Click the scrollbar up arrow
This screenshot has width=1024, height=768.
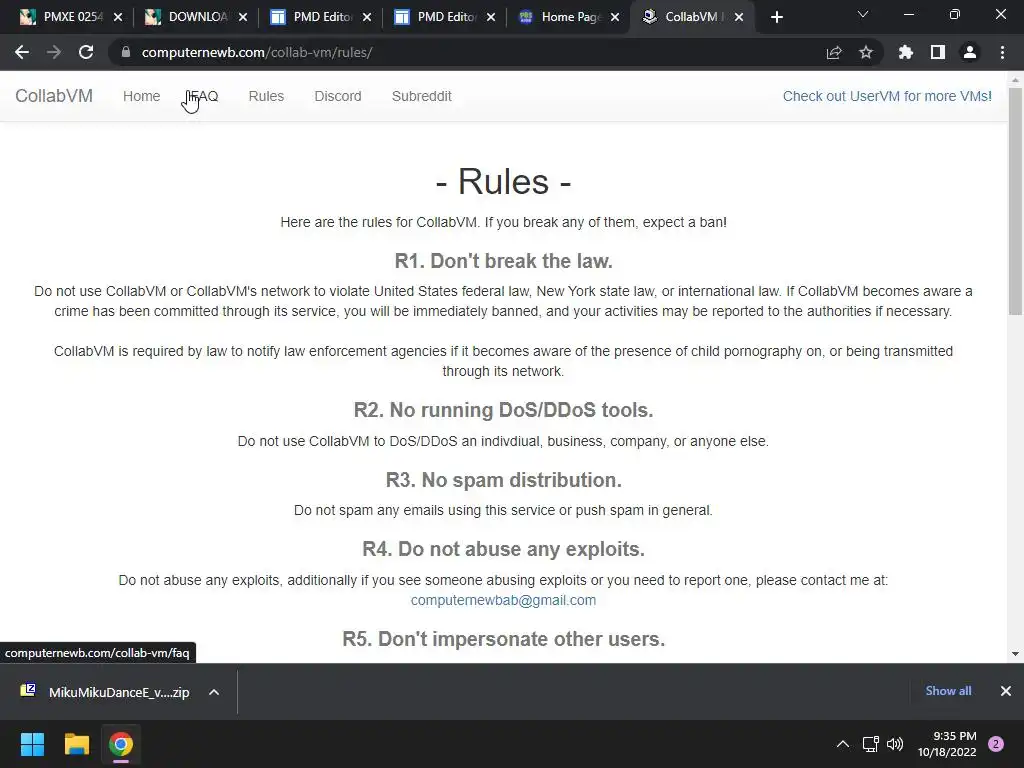(1015, 80)
